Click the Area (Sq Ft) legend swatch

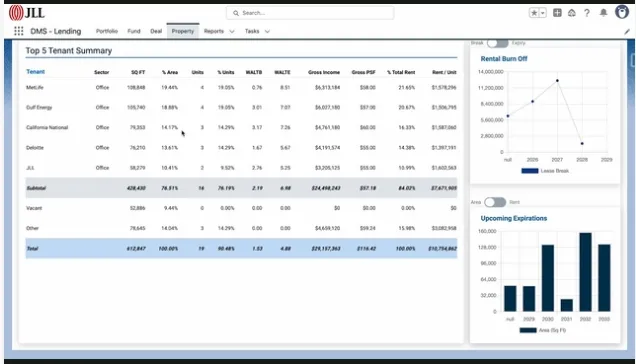[x=528, y=330]
